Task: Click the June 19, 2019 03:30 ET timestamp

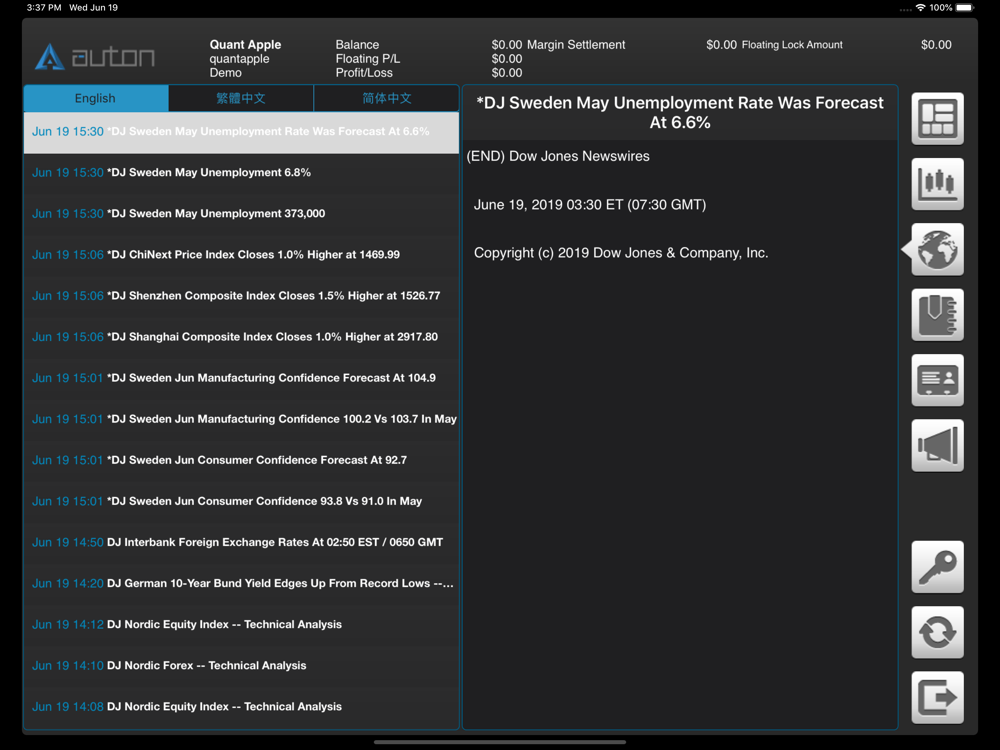Action: pos(590,205)
